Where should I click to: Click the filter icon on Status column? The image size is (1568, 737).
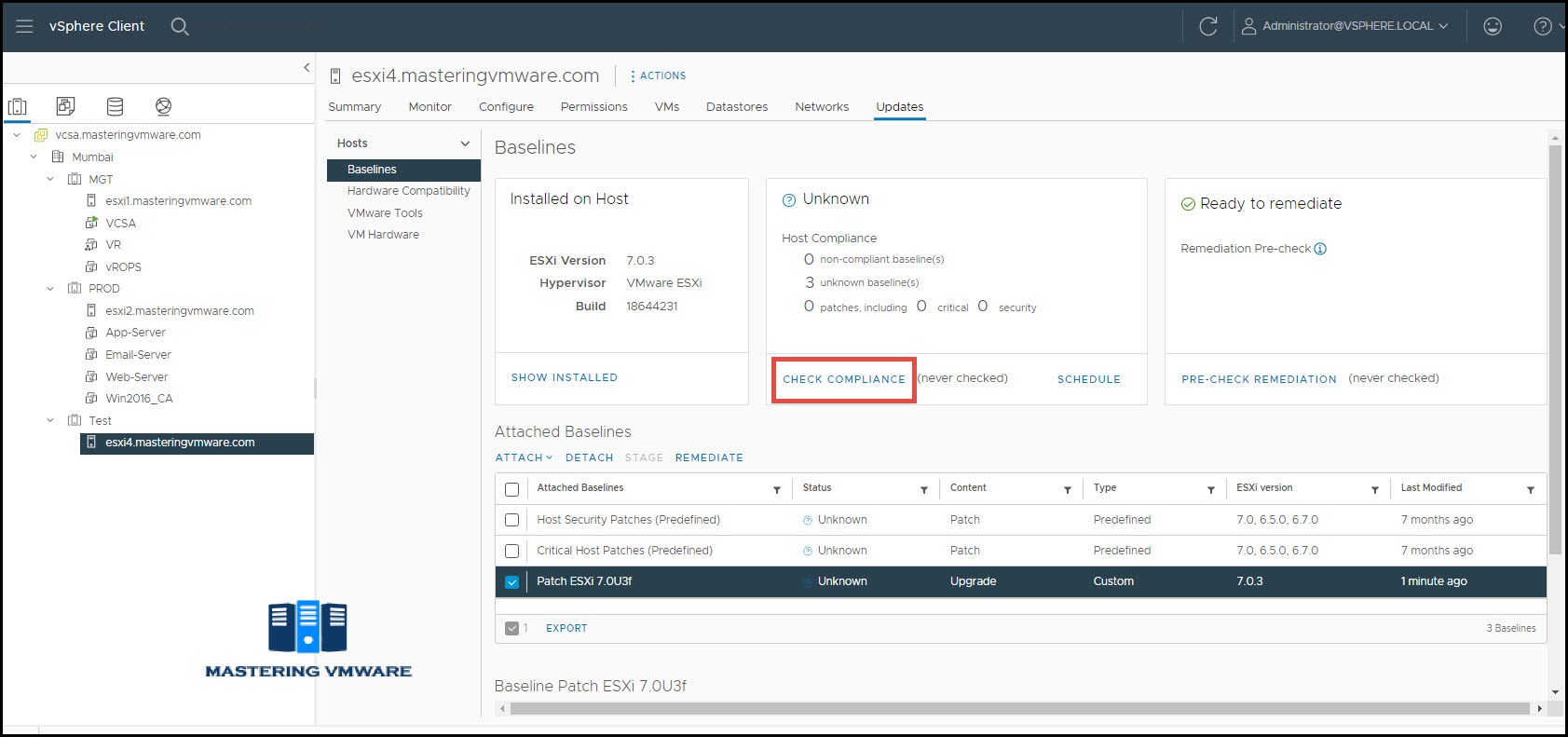(924, 489)
